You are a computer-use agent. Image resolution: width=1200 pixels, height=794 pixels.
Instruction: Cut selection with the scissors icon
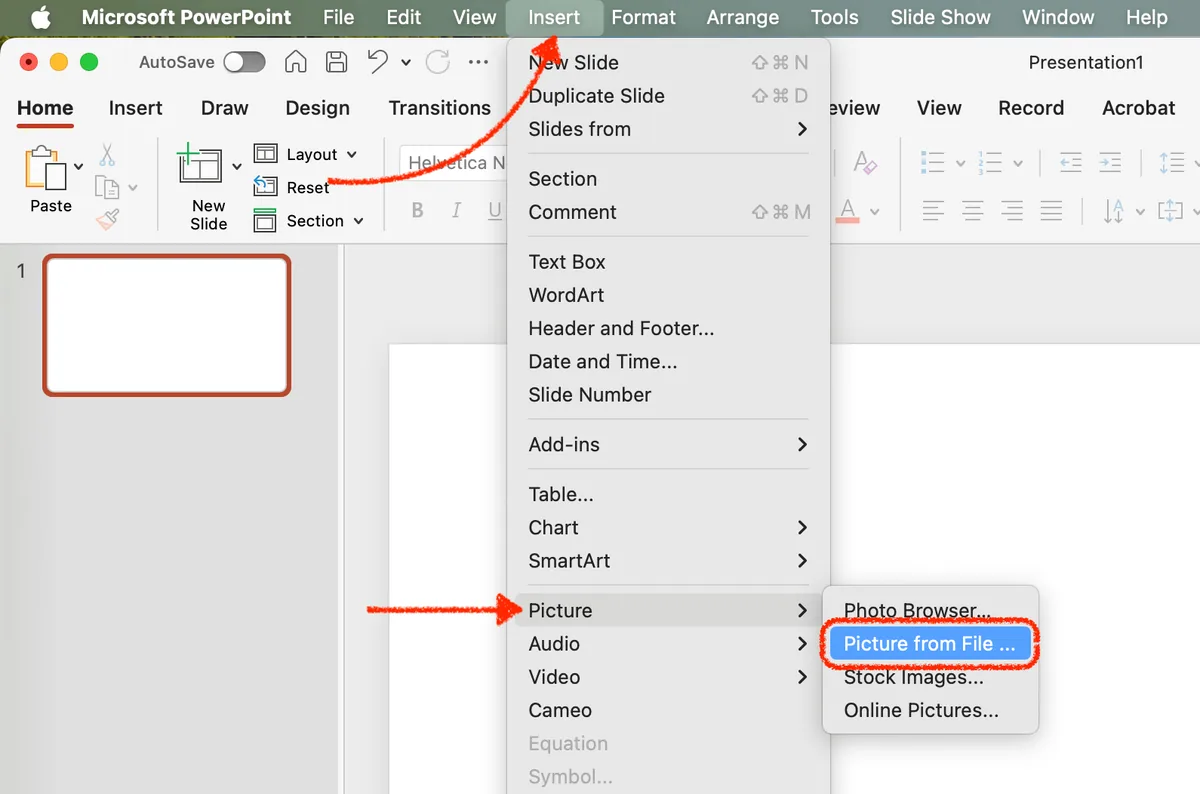[x=107, y=155]
